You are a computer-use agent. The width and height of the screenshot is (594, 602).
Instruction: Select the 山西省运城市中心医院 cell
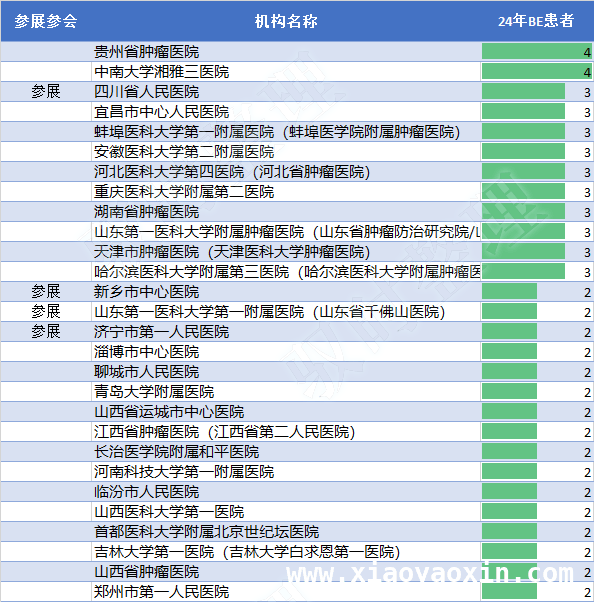tap(286, 412)
